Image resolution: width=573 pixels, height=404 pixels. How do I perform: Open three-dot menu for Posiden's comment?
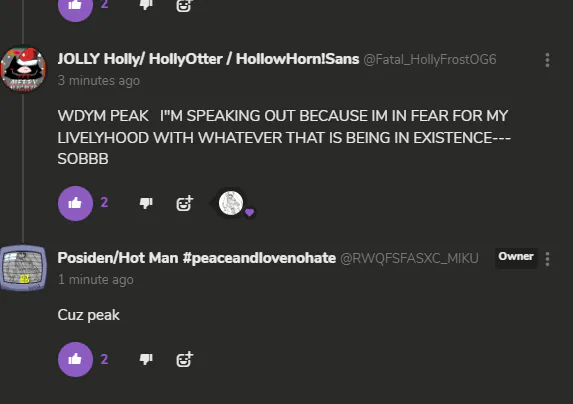[x=547, y=259]
